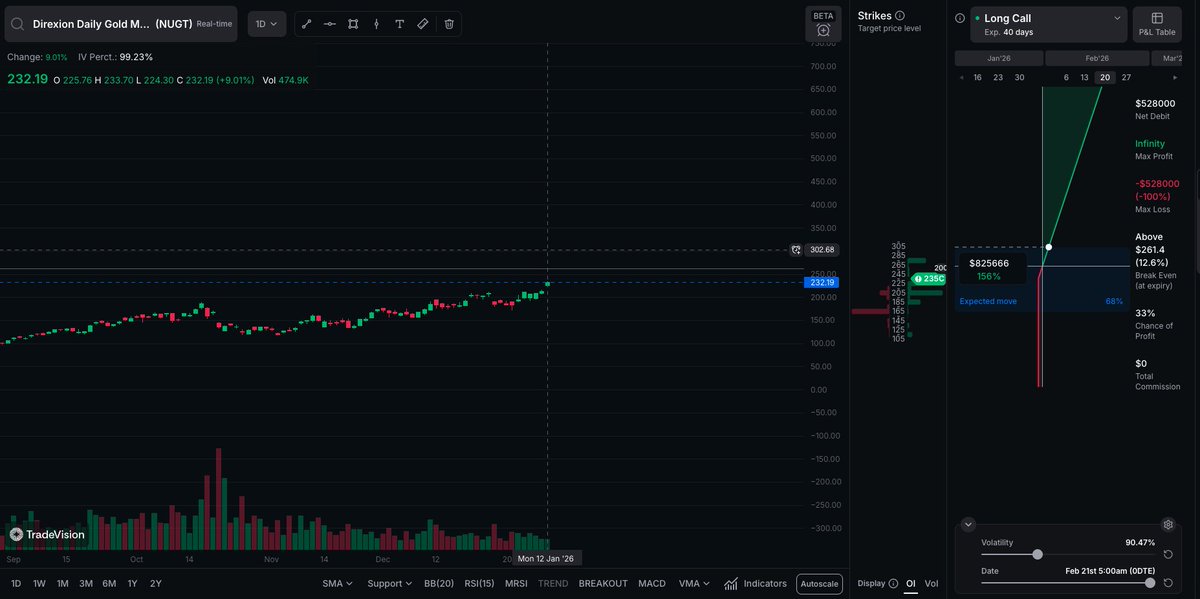Toggle the Autoscale button

click(x=819, y=584)
